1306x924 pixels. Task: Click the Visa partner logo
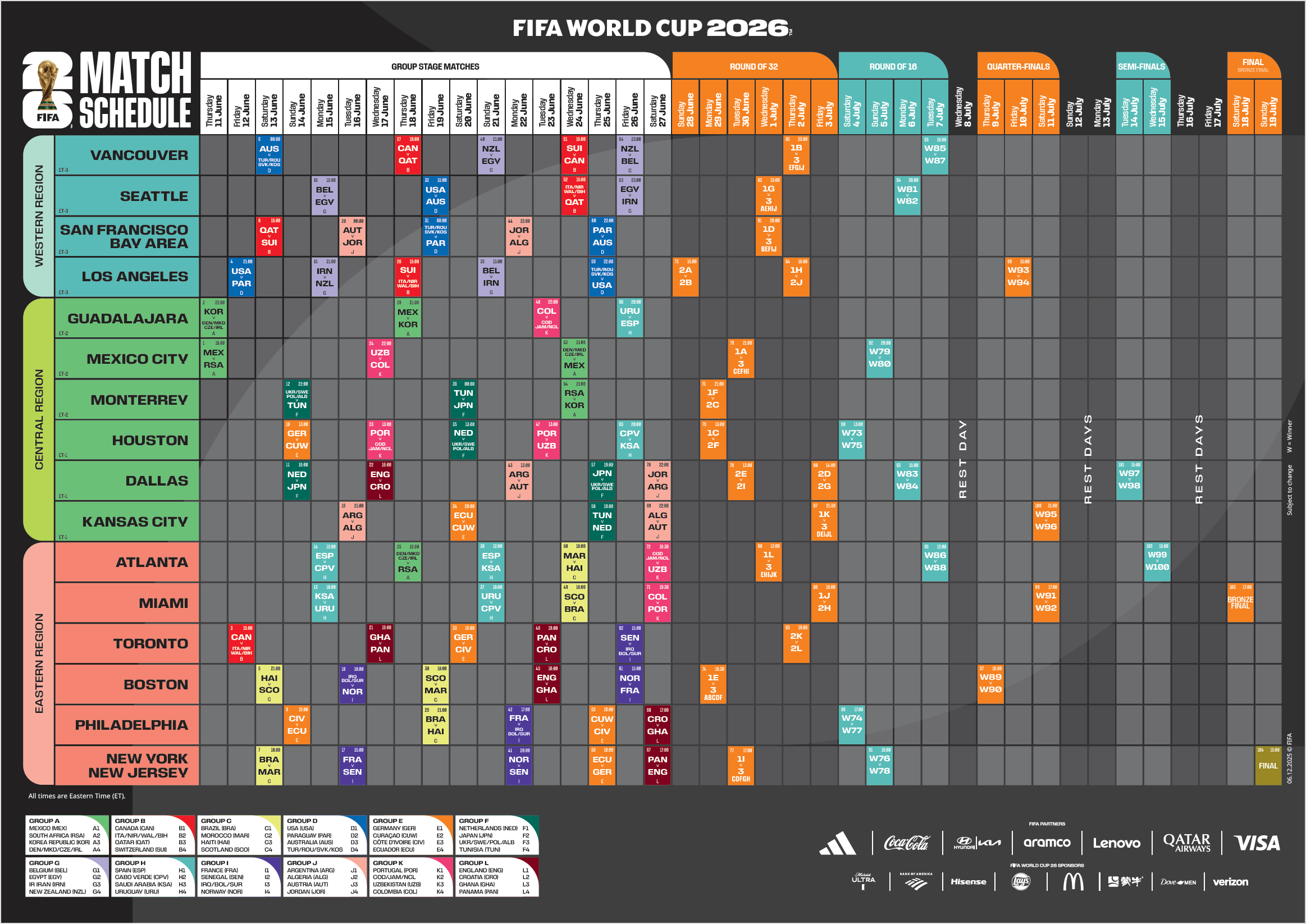[x=1257, y=843]
